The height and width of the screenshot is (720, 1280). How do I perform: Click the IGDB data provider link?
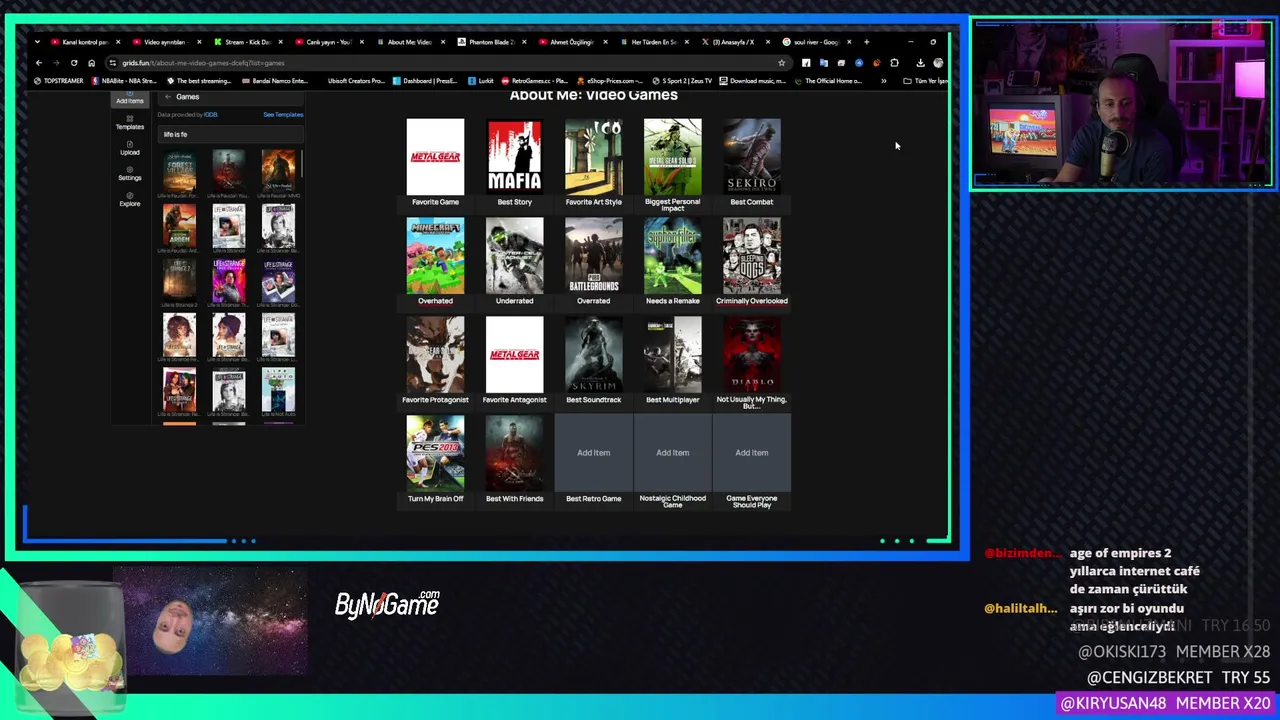(211, 115)
